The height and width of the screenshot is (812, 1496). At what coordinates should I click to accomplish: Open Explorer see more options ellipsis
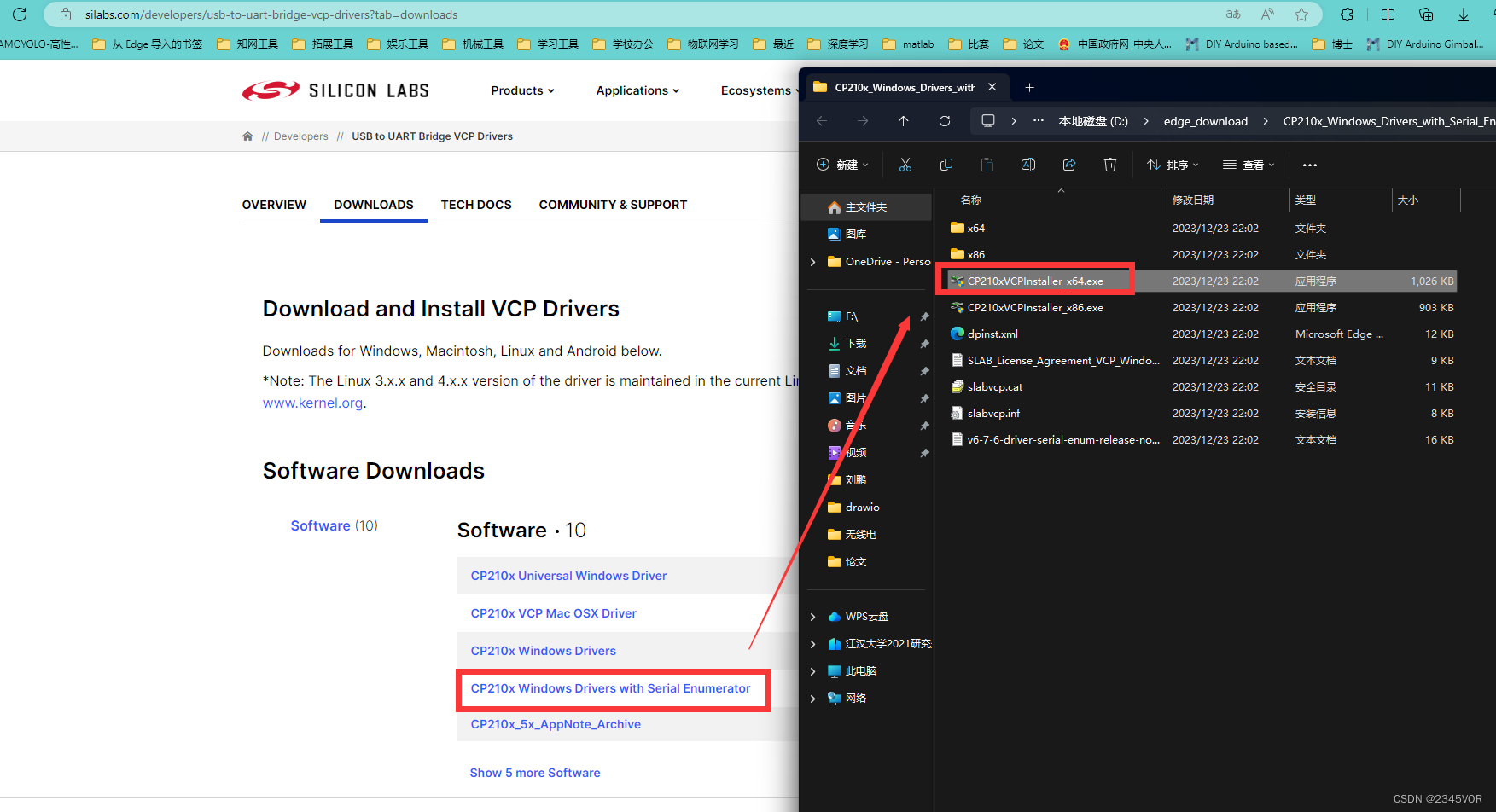(x=1310, y=165)
